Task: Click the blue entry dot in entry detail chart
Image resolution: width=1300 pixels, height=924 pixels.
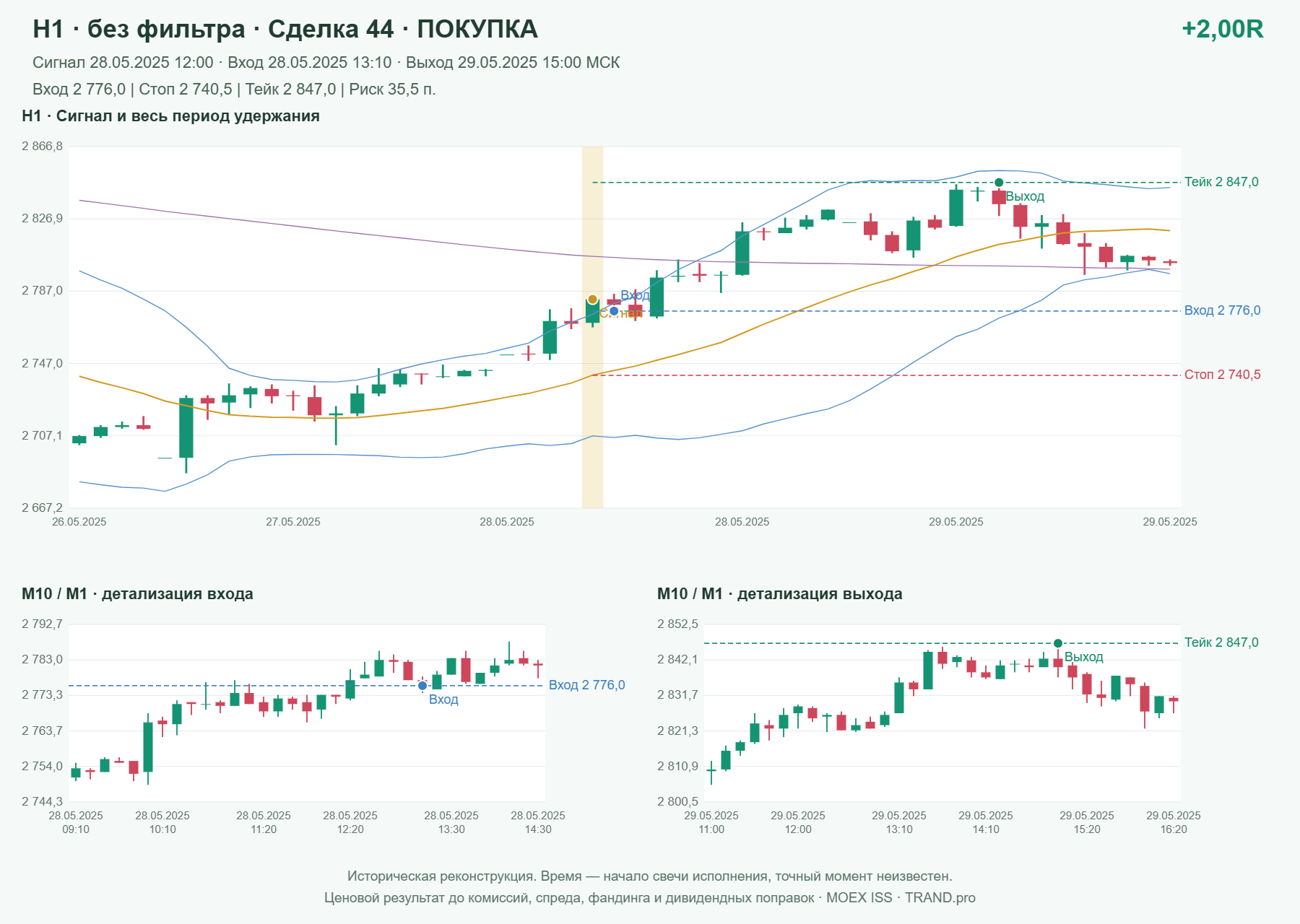Action: point(422,686)
